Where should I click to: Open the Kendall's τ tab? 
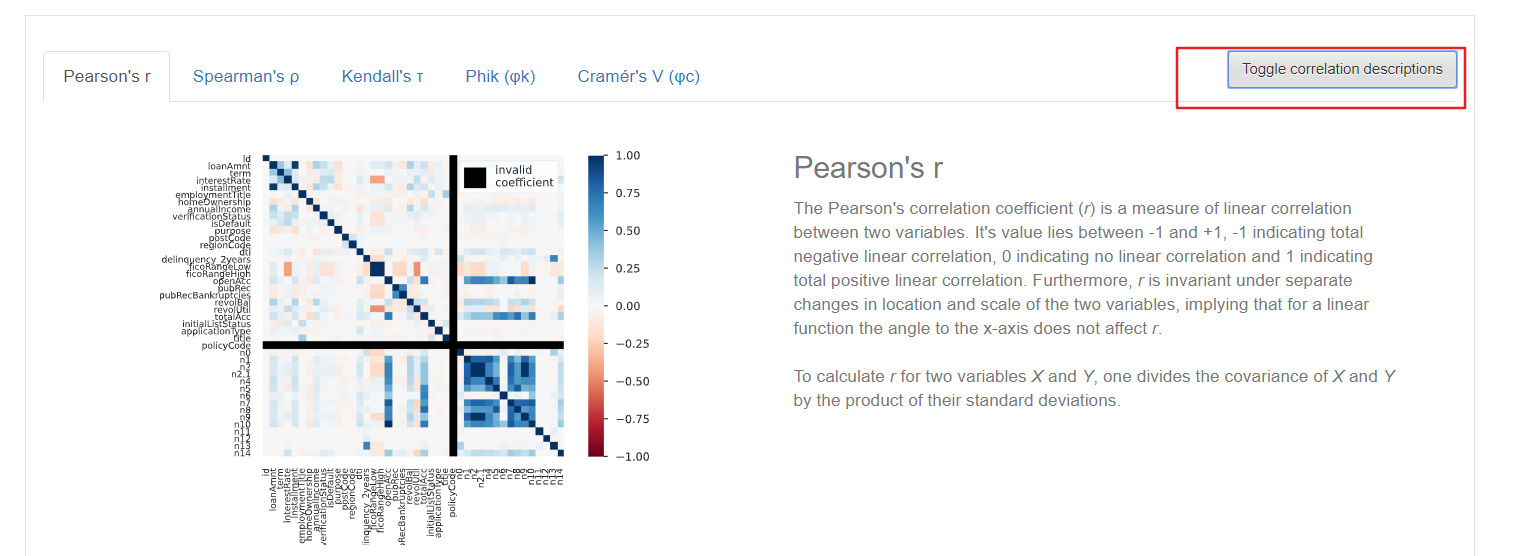382,76
